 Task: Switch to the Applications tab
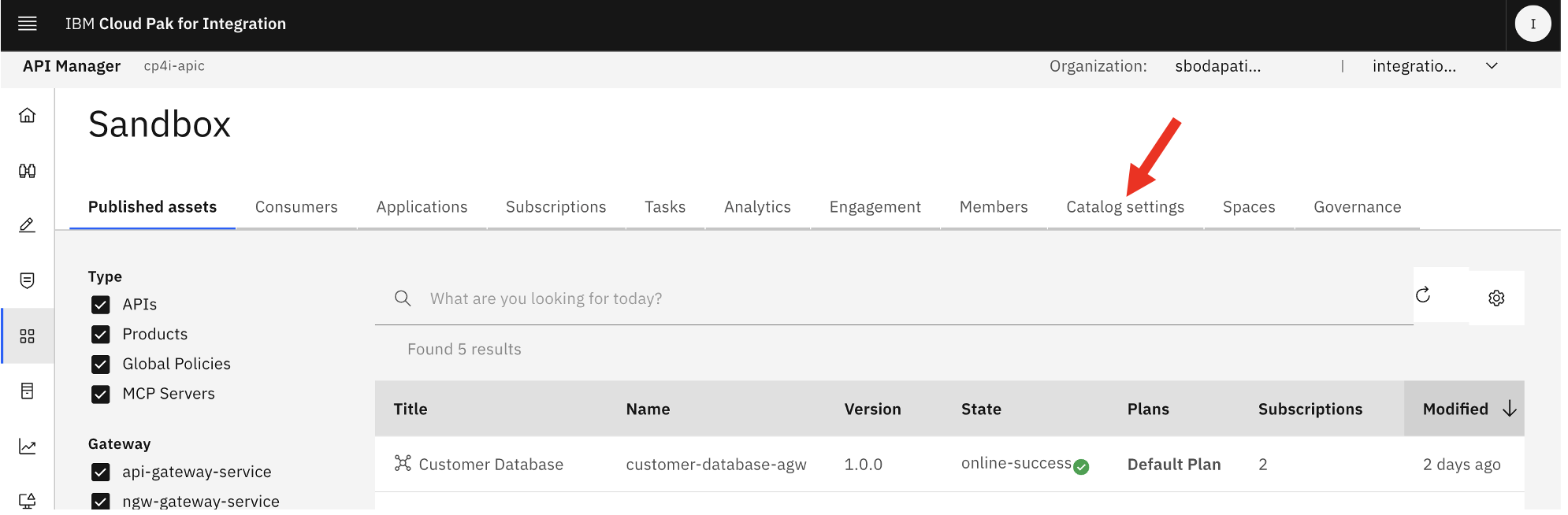(x=422, y=207)
